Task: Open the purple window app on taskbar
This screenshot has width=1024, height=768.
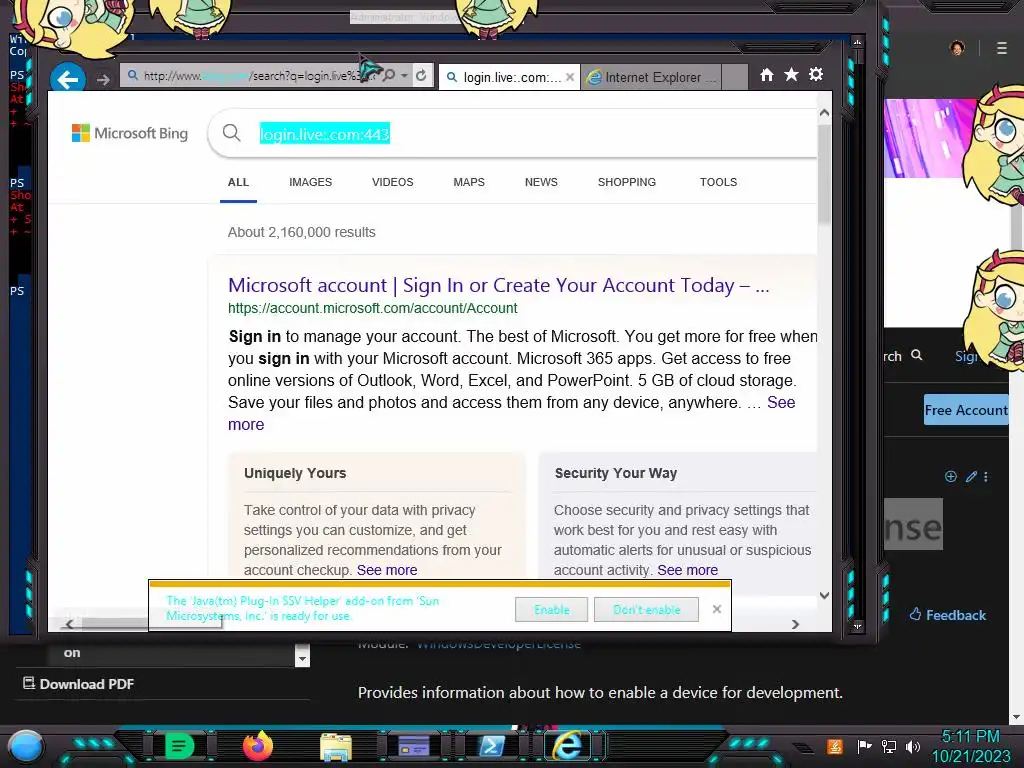Action: click(414, 745)
